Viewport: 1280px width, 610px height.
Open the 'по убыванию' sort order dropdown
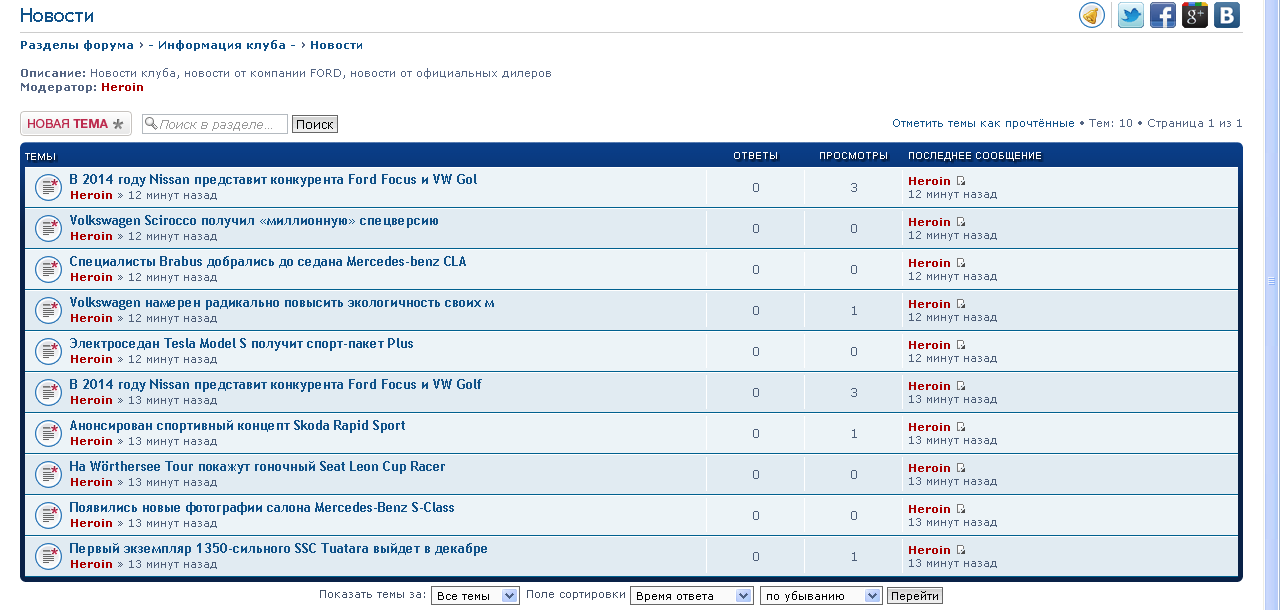coord(821,596)
